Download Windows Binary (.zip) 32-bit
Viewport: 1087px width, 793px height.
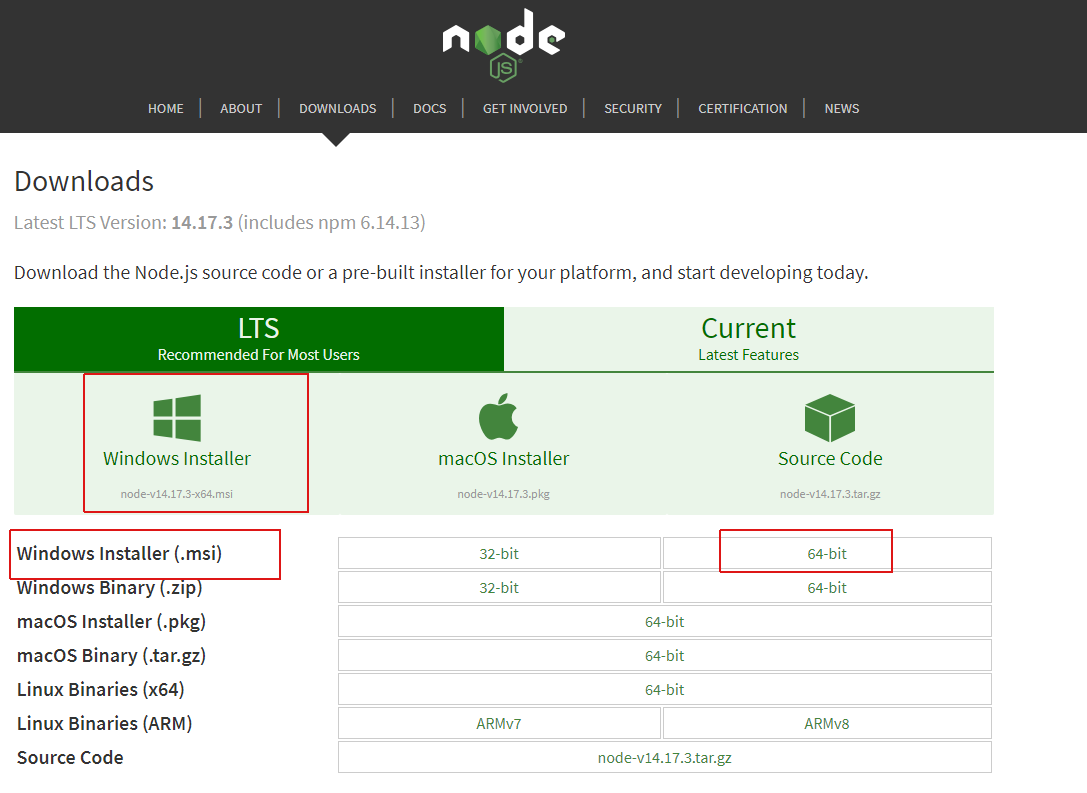pos(499,587)
